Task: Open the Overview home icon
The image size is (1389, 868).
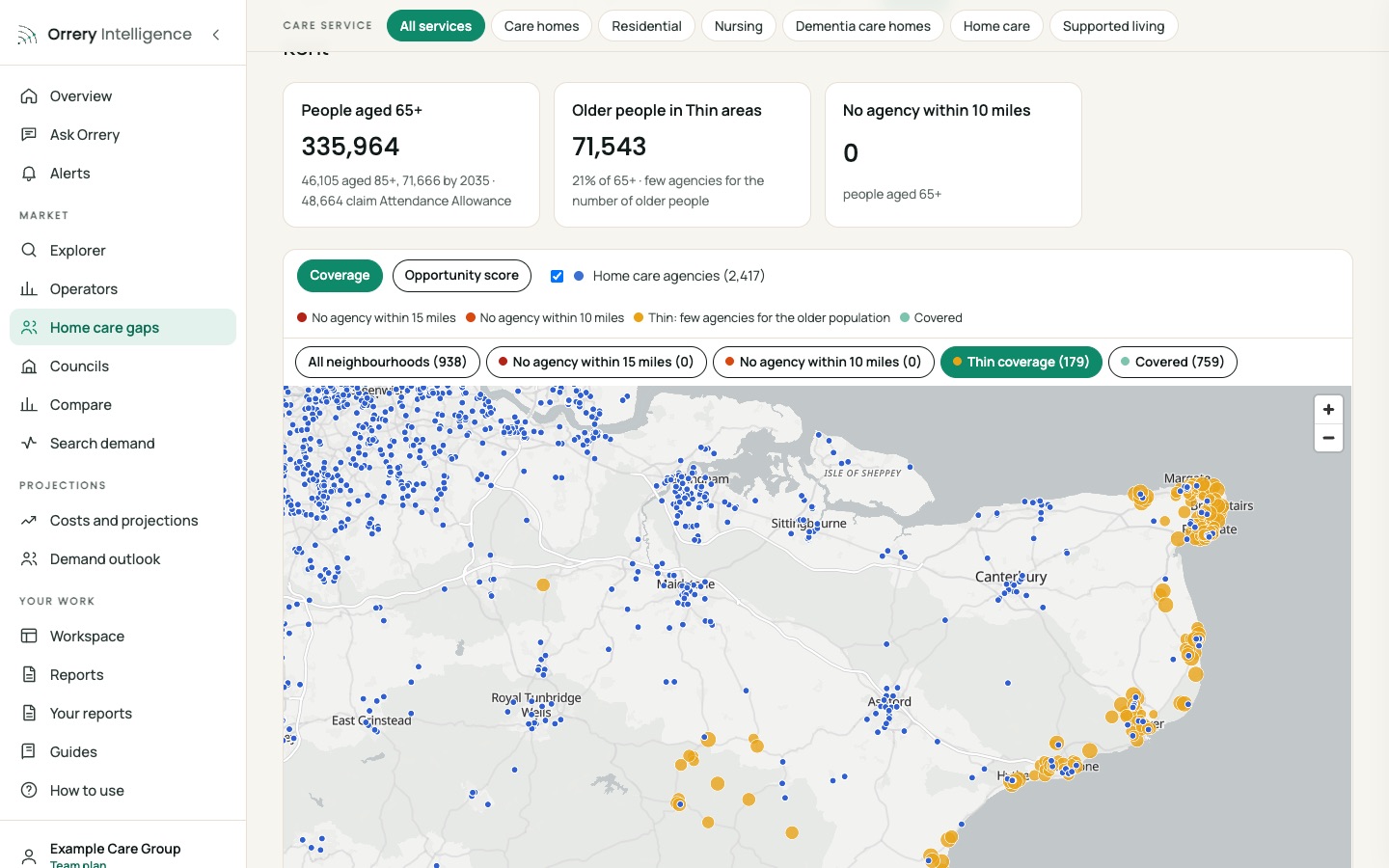Action: coord(29,96)
